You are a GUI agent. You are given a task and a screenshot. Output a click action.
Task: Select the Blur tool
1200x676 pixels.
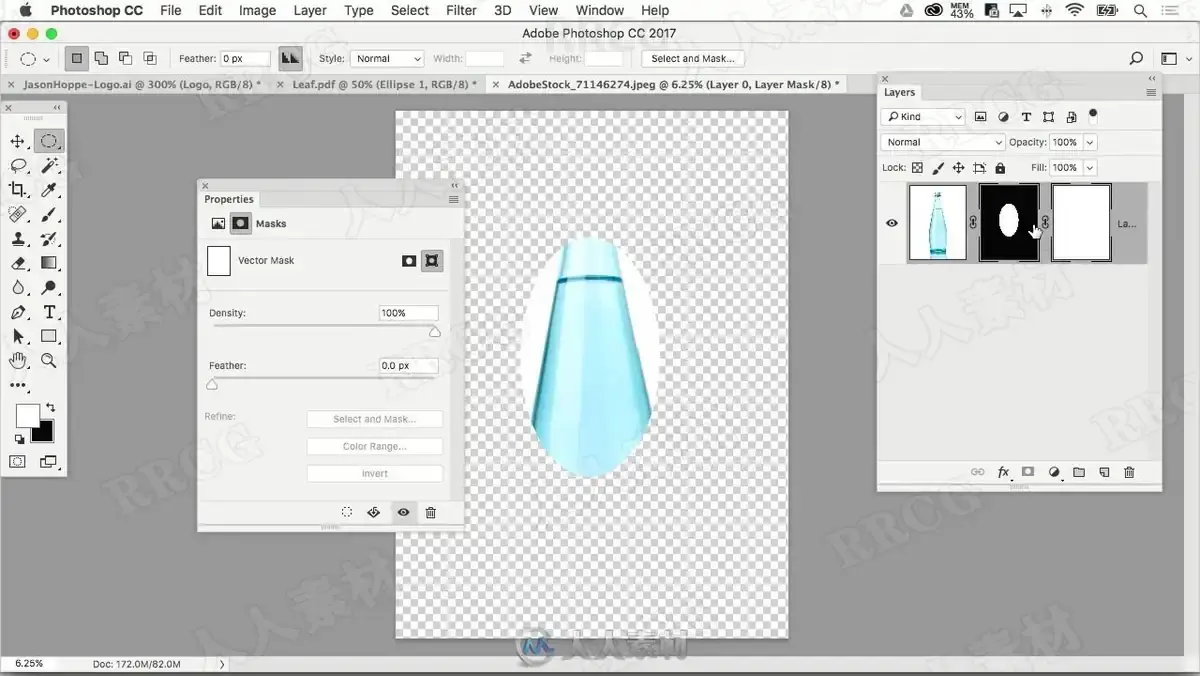click(x=18, y=287)
